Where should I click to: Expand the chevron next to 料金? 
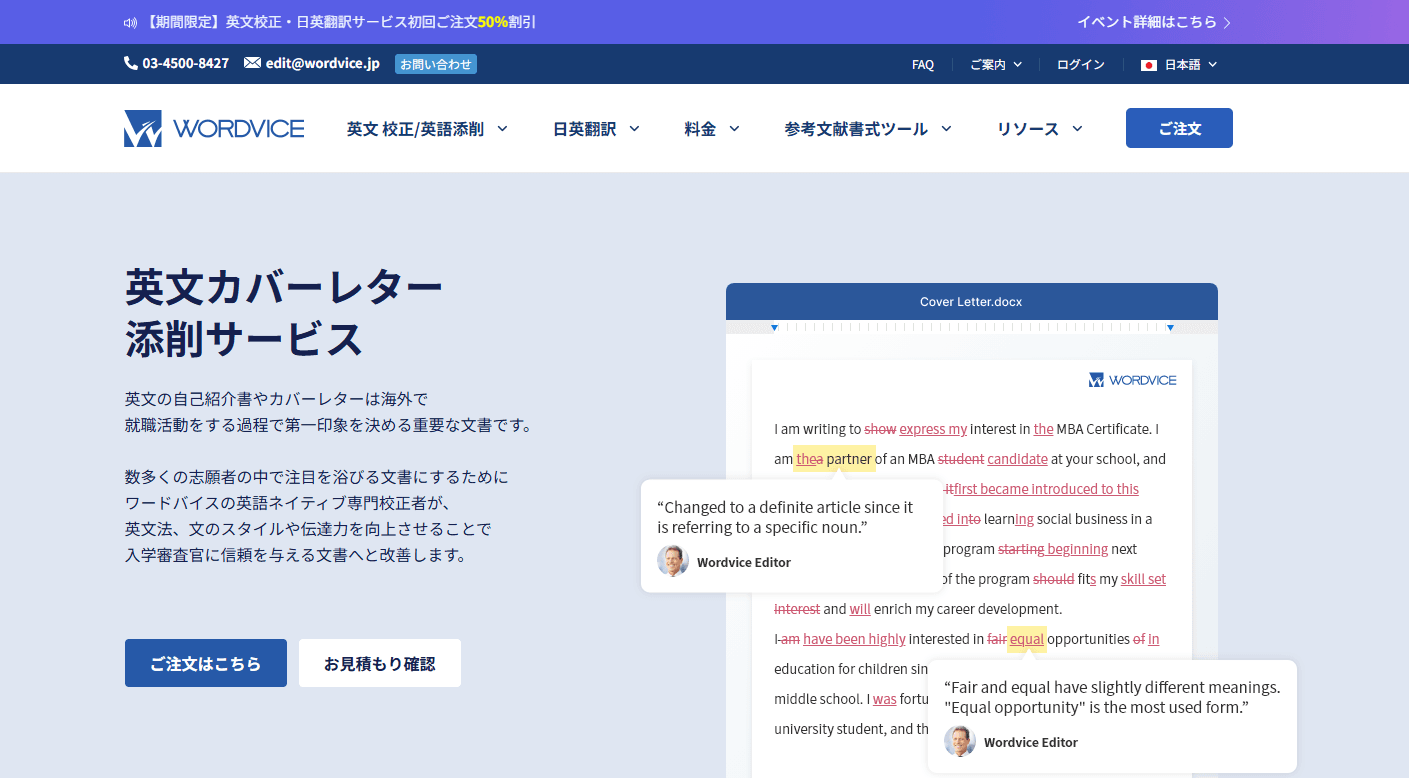coord(734,128)
